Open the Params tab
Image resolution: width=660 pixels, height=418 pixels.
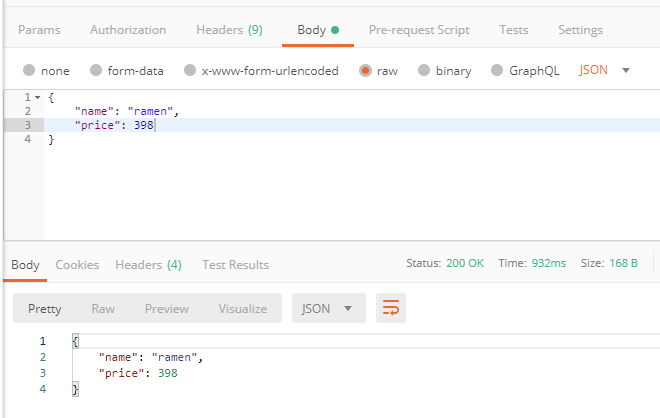[39, 30]
